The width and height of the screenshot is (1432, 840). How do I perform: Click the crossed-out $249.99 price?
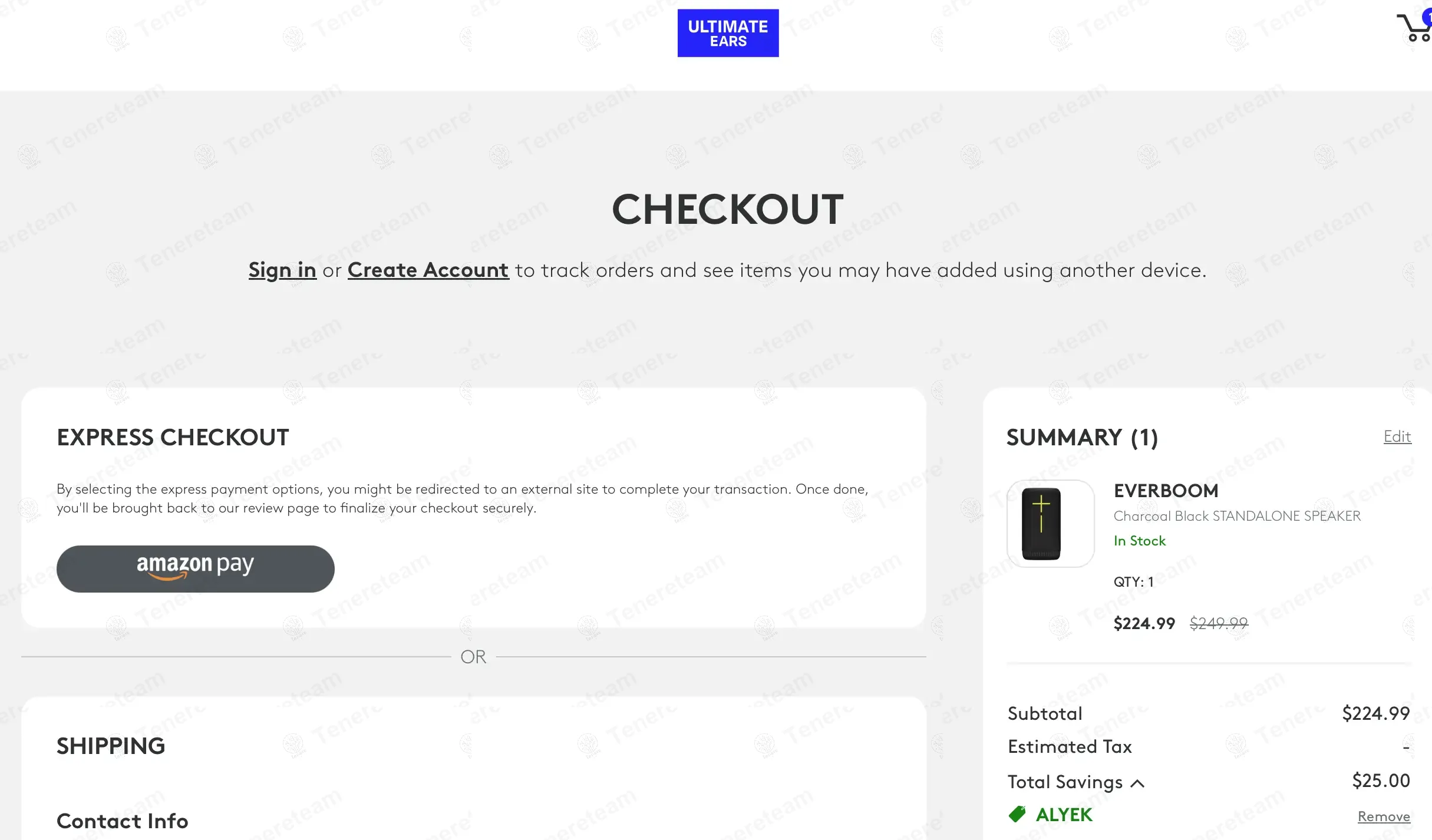tap(1219, 623)
